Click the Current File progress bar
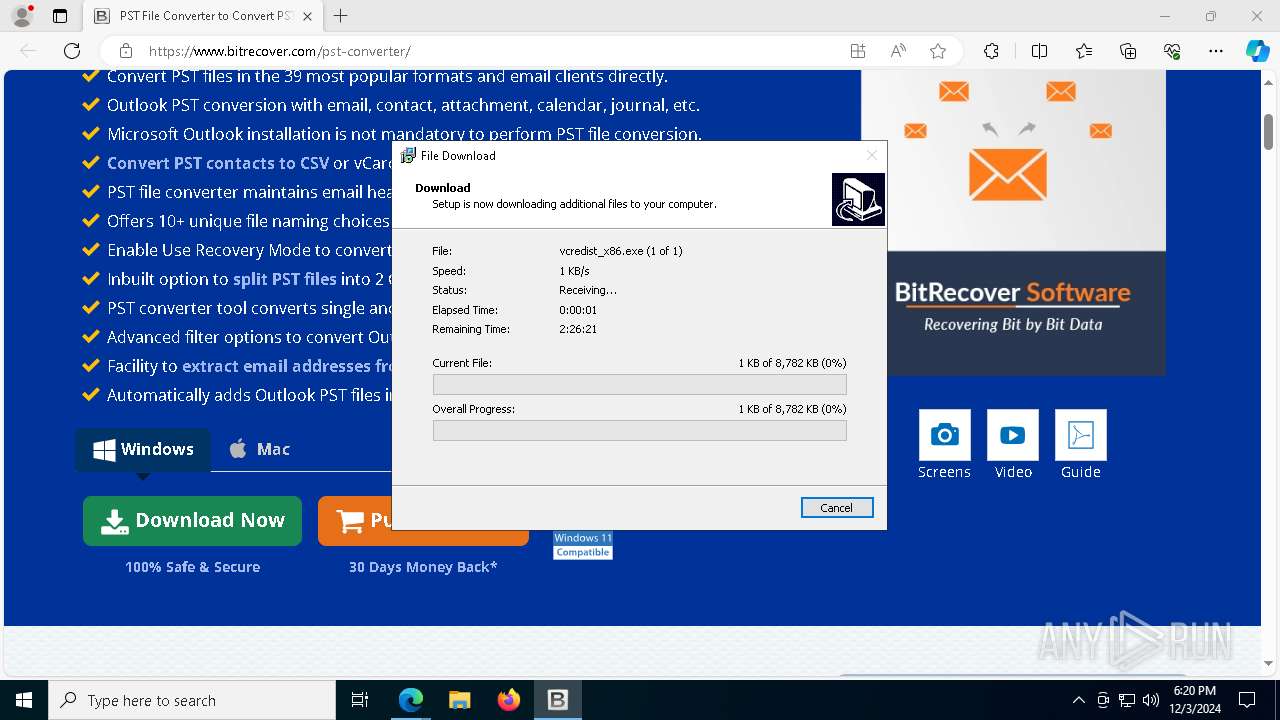 pos(639,385)
